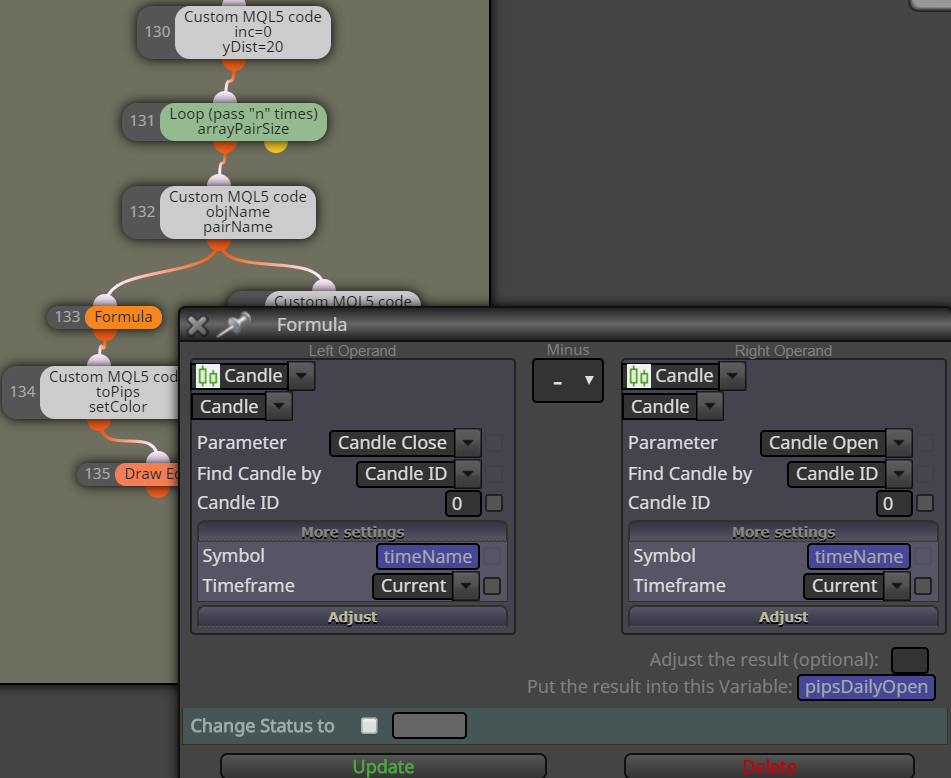Edit Left Operand Candle ID value field
951x778 pixels.
click(x=463, y=503)
